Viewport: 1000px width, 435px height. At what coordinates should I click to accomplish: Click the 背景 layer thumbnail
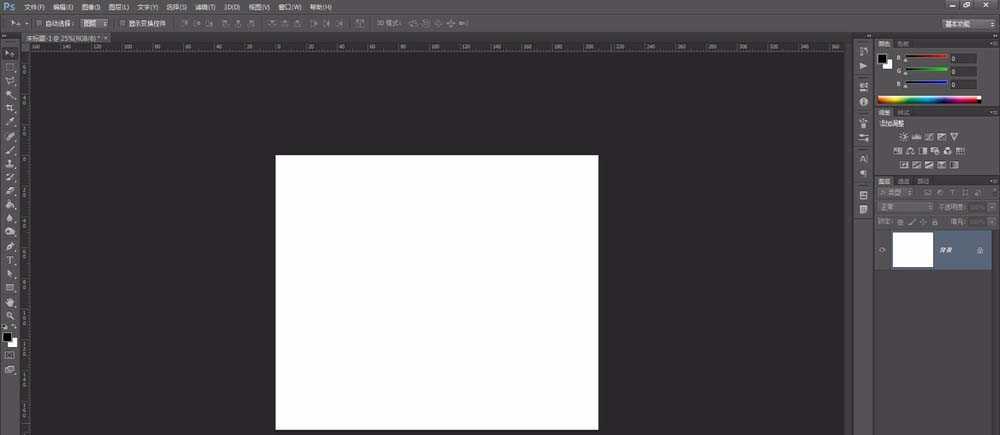tap(912, 250)
